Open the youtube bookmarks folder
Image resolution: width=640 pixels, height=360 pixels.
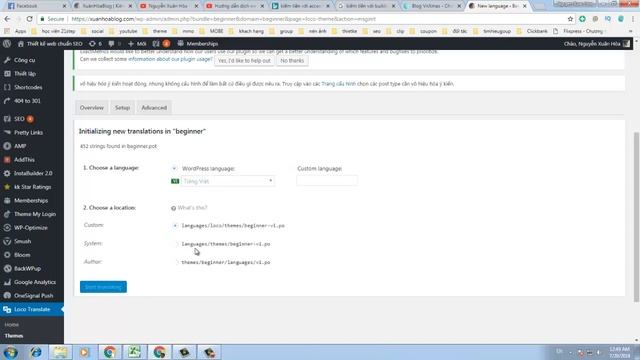(124, 31)
